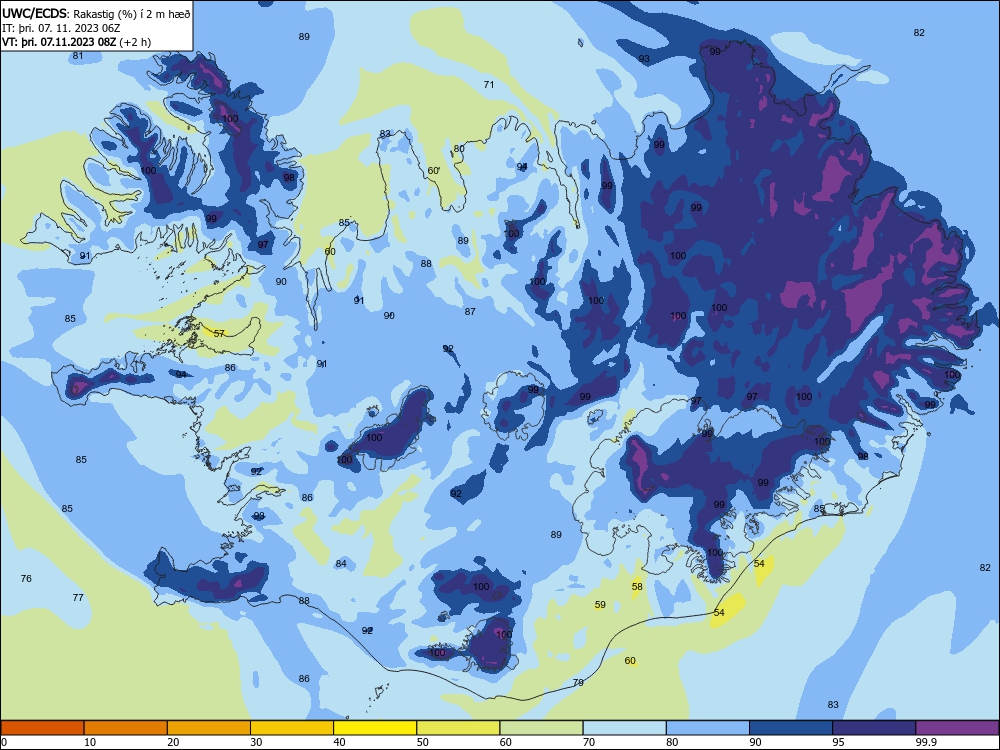Click the 'Rakastig (%) í 2 m hæð' label
Viewport: 1000px width, 750px height.
132,14
